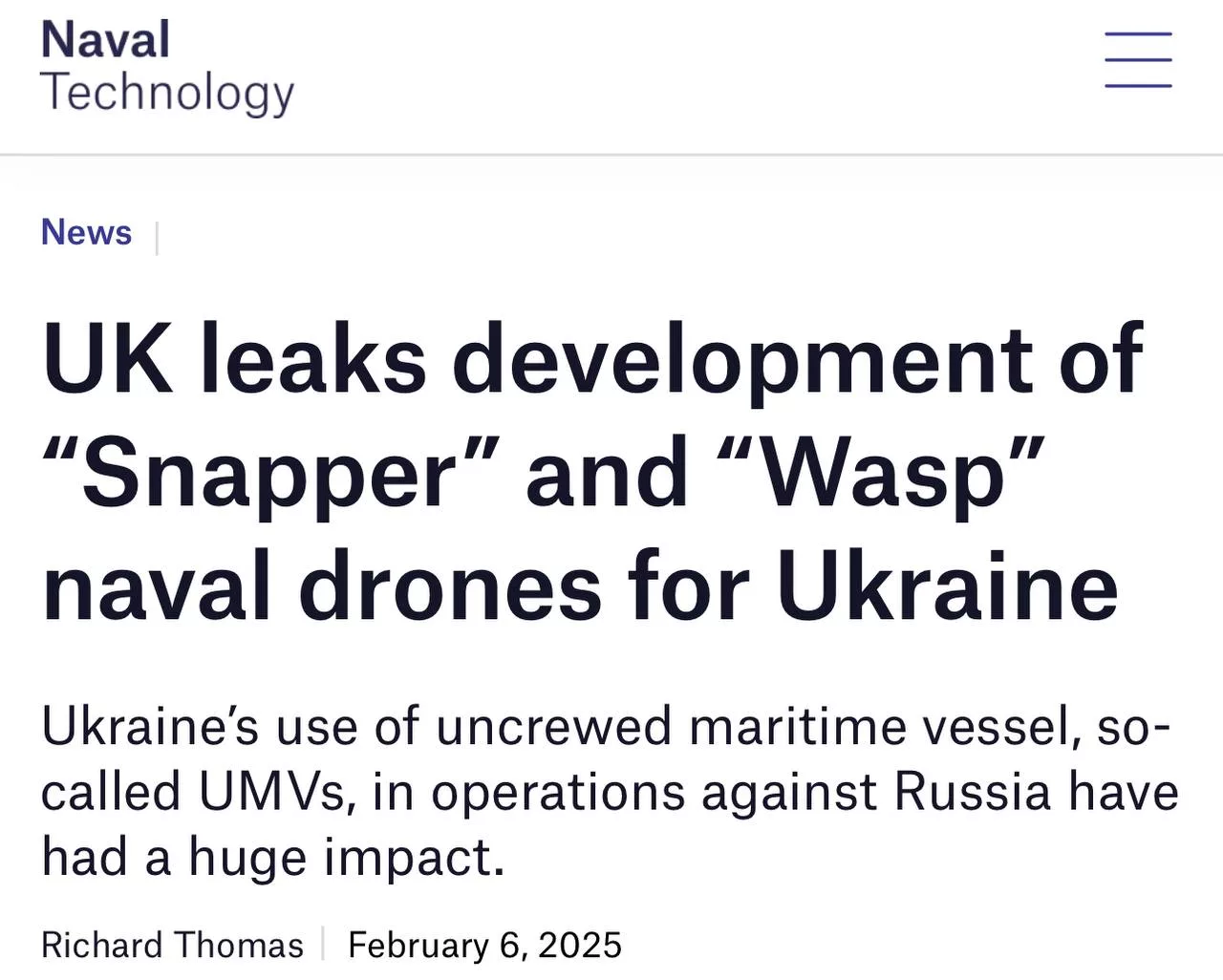
Task: Open the News category link
Action: [86, 232]
